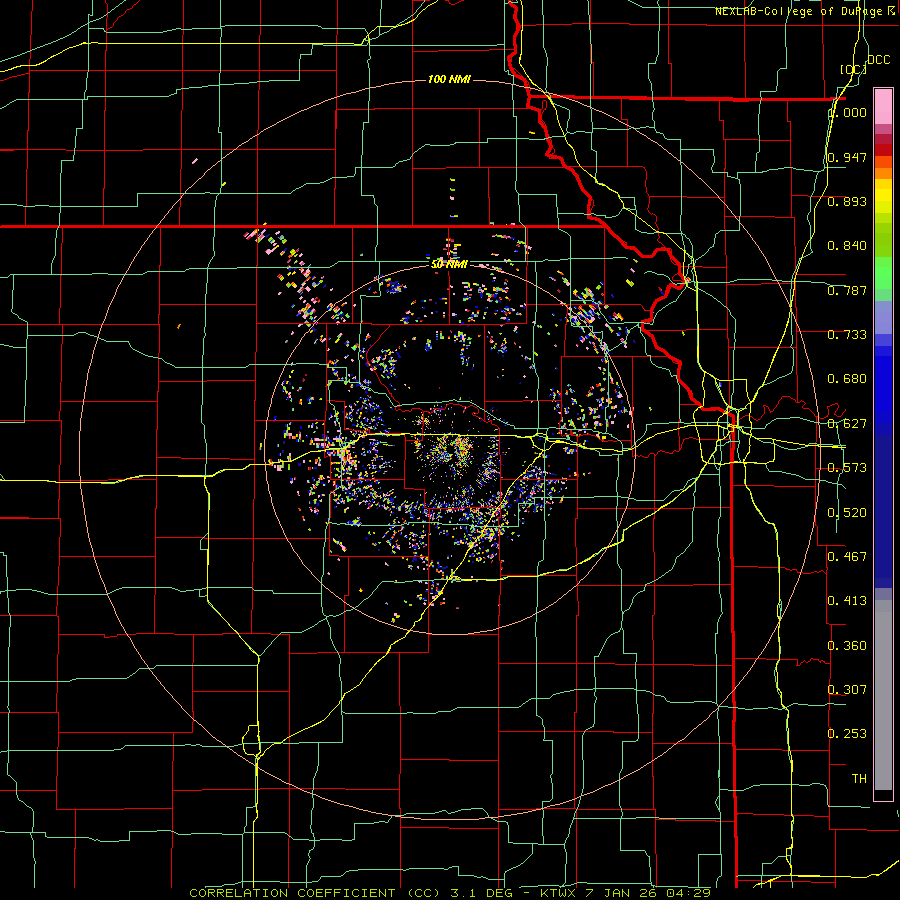Select the 0.947 scale value
Screen dimensions: 900x900
[x=847, y=157]
